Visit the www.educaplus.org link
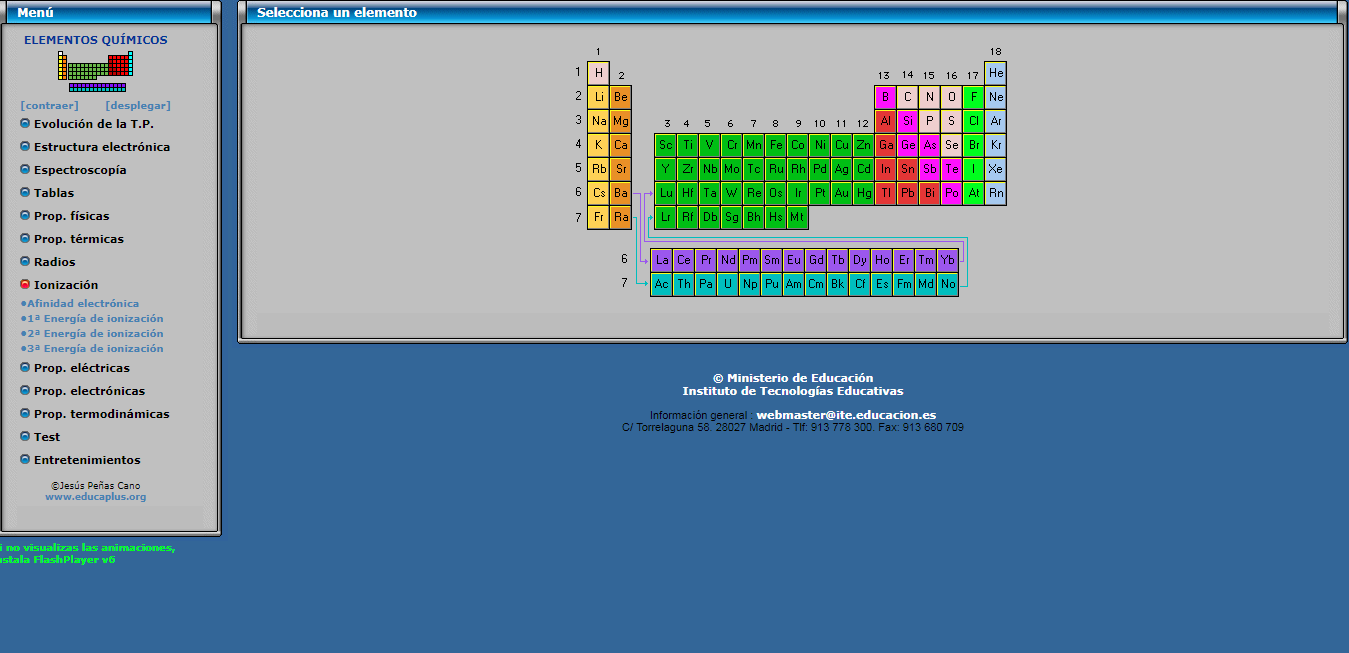This screenshot has height=653, width=1349. point(95,497)
